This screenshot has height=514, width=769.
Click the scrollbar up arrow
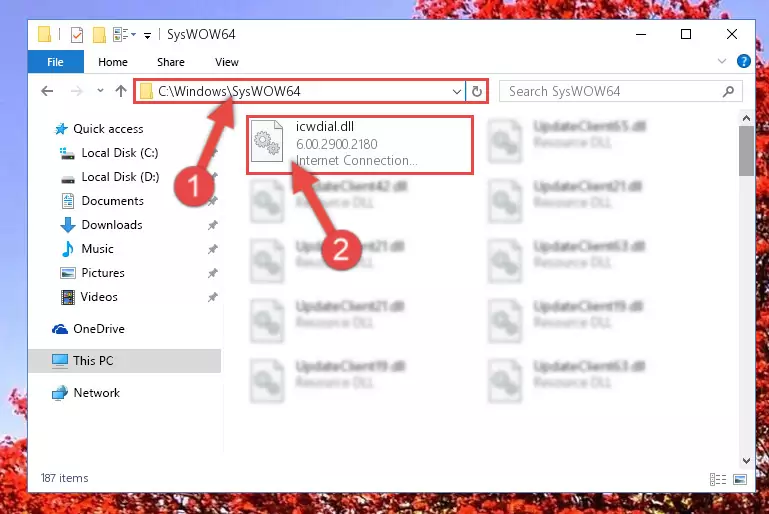point(746,118)
